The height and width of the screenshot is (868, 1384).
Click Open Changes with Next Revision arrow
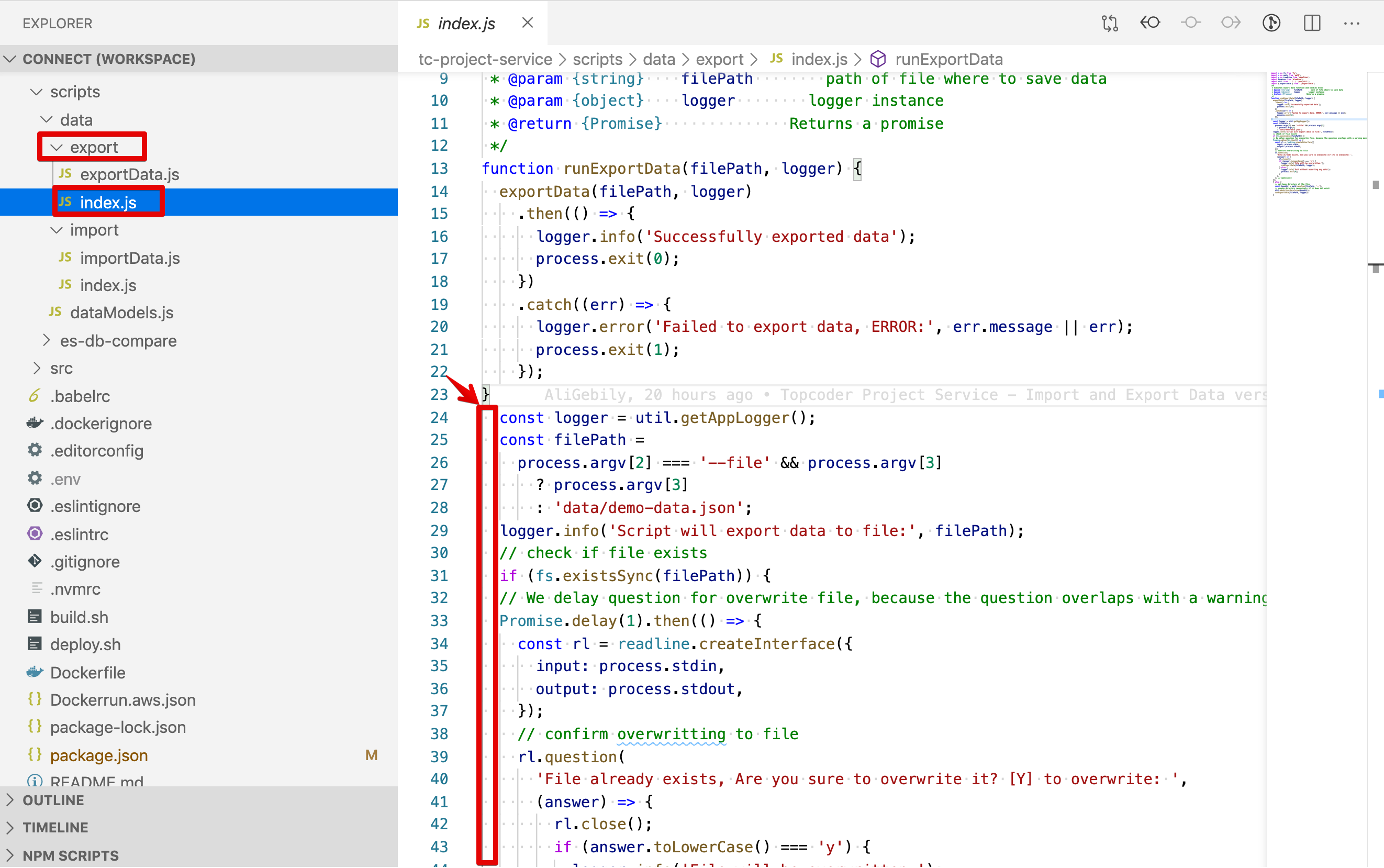click(1231, 23)
